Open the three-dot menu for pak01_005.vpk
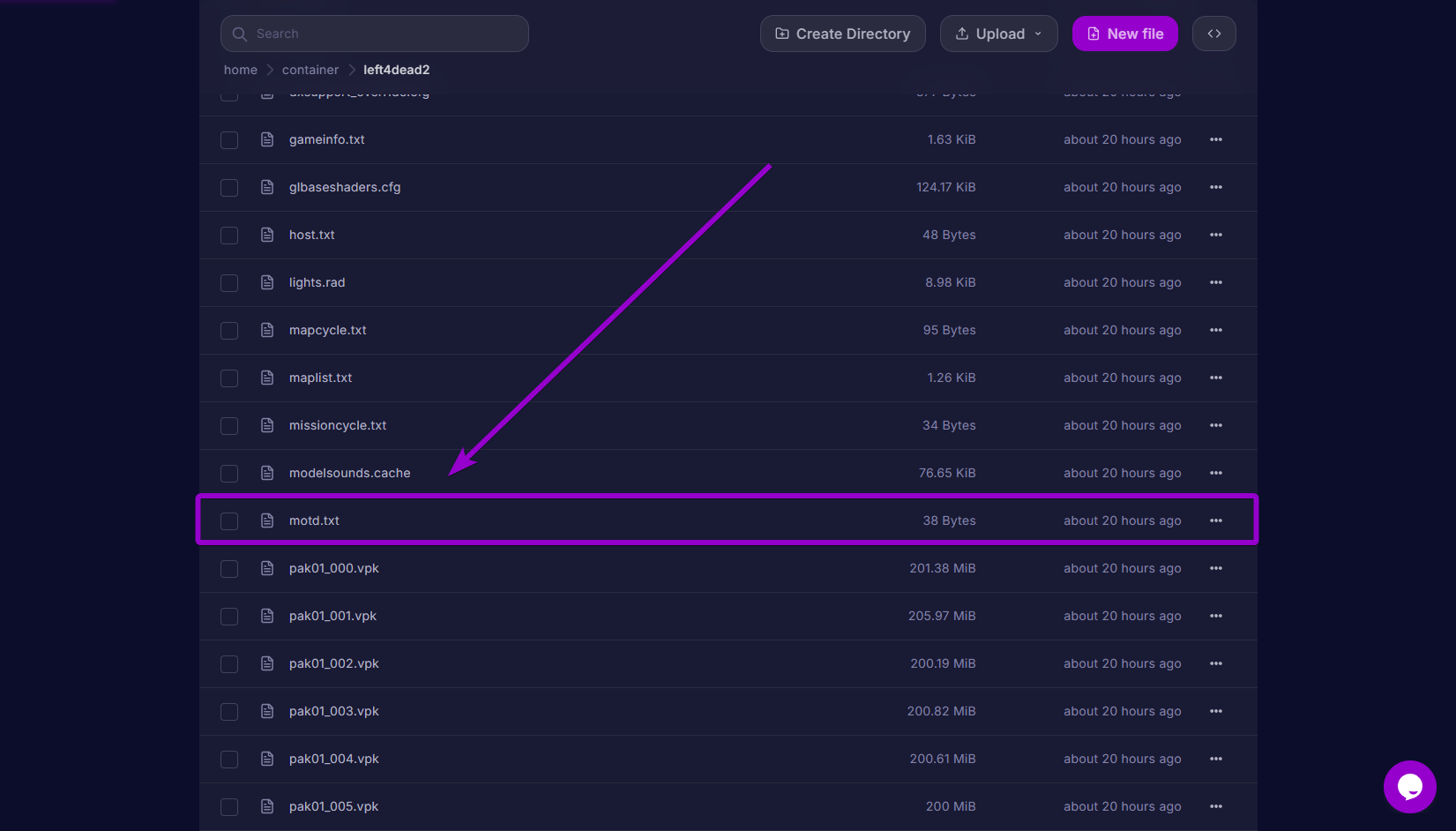Image resolution: width=1456 pixels, height=831 pixels. (x=1216, y=806)
